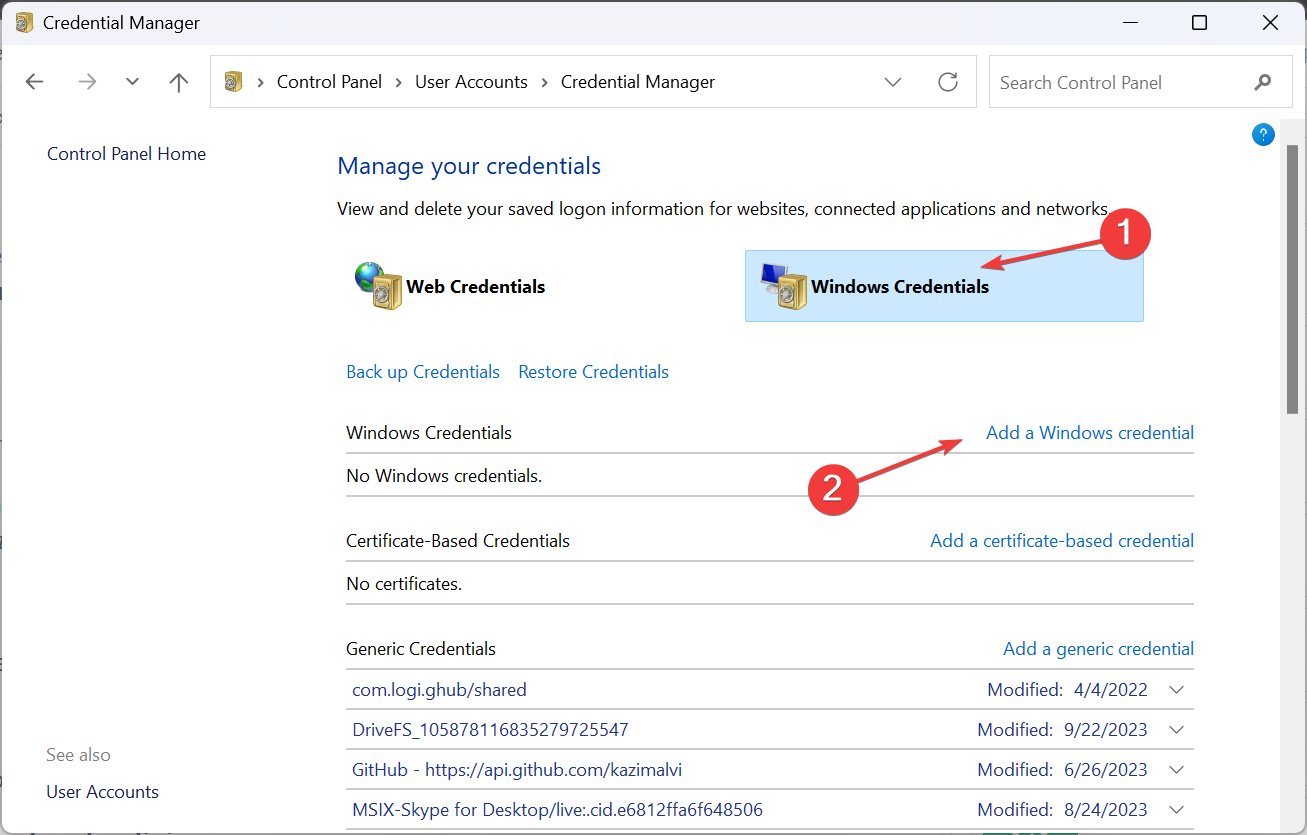This screenshot has height=835, width=1307.
Task: Click the address bar Control Panel icon
Action: tap(233, 82)
